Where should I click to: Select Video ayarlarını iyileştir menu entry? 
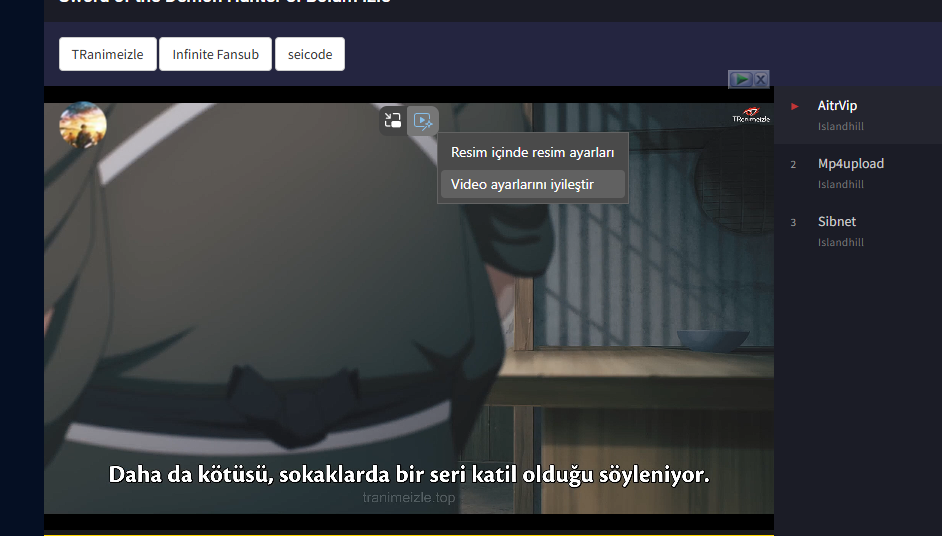point(532,184)
